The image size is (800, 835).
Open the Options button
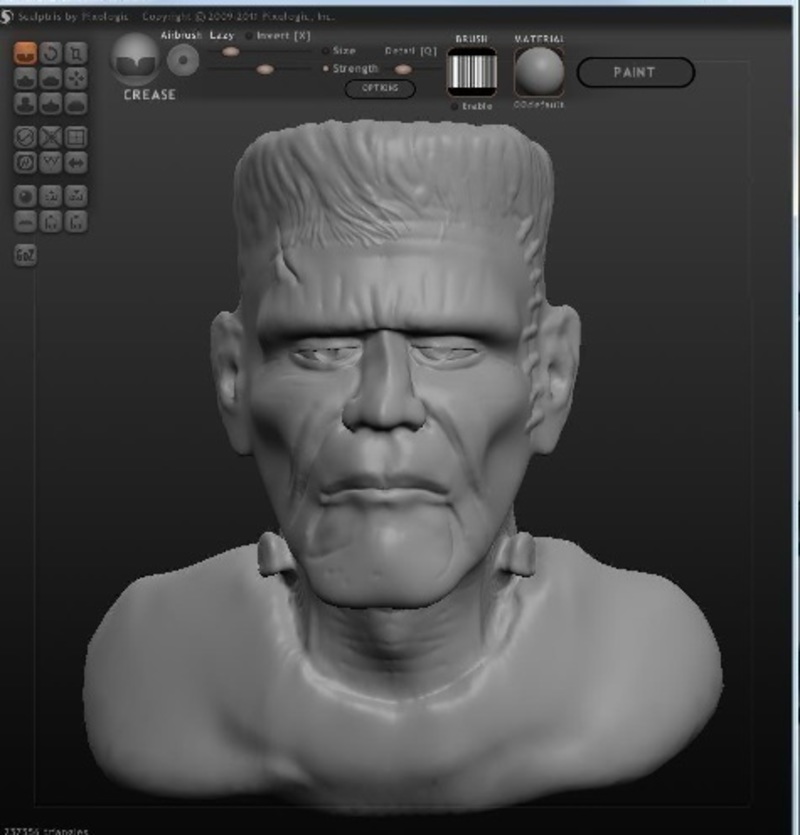pyautogui.click(x=380, y=88)
